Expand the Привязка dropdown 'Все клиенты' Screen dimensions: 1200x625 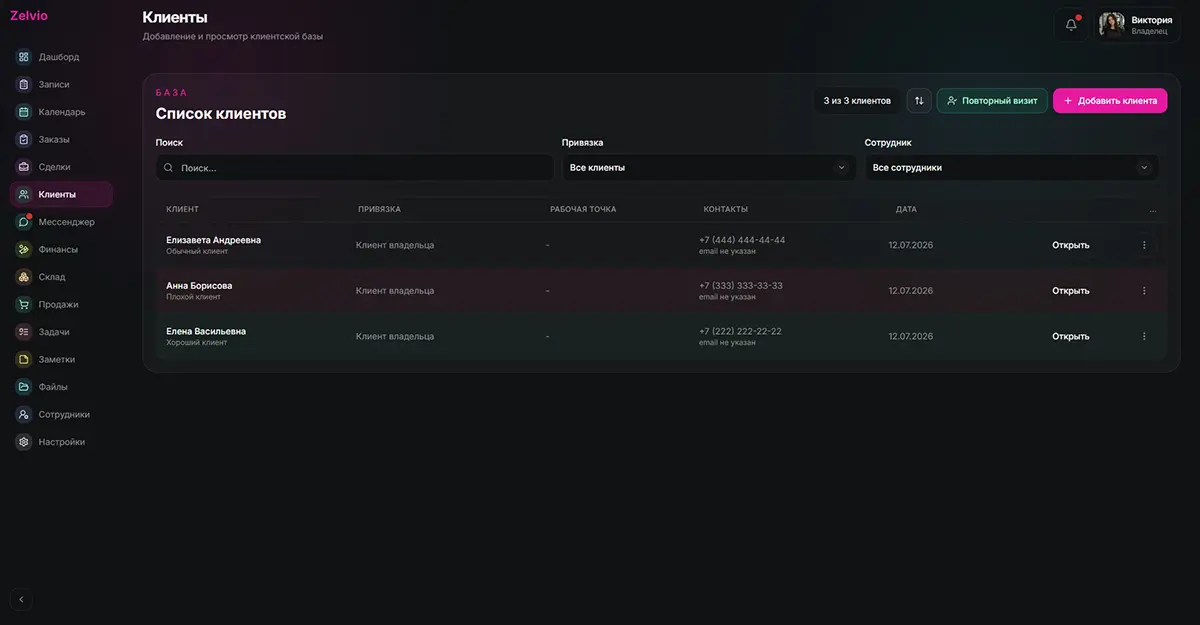[709, 168]
